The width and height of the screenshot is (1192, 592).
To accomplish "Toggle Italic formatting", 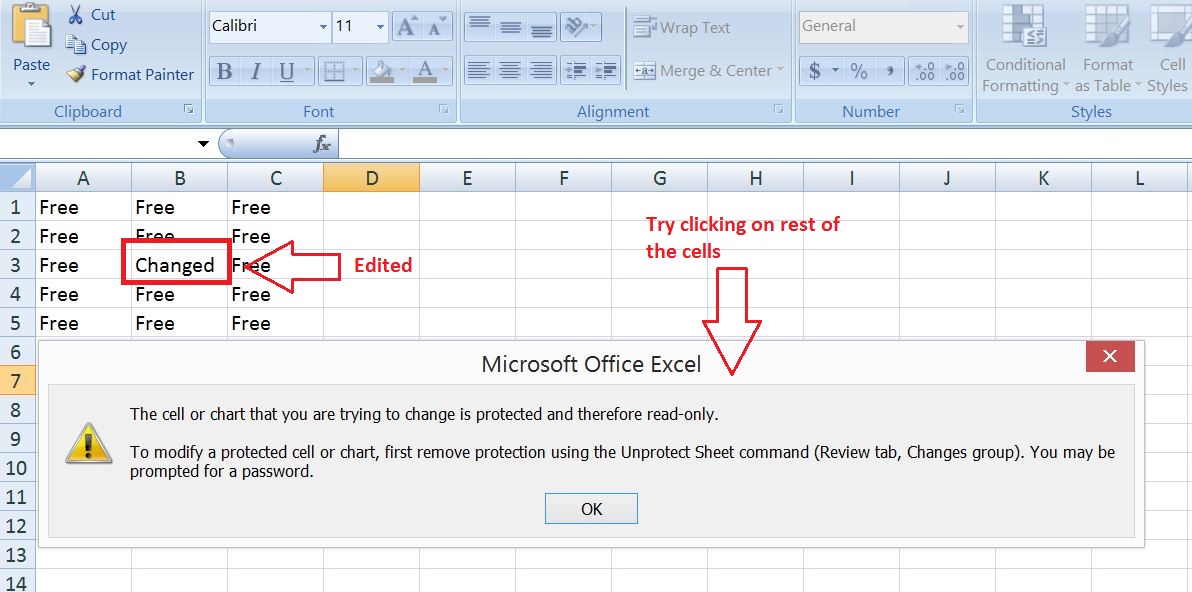I will click(x=255, y=71).
